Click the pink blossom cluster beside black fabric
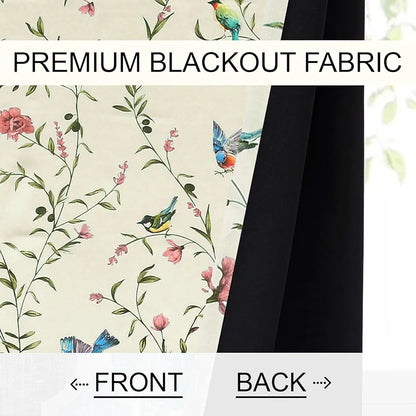 [220, 283]
